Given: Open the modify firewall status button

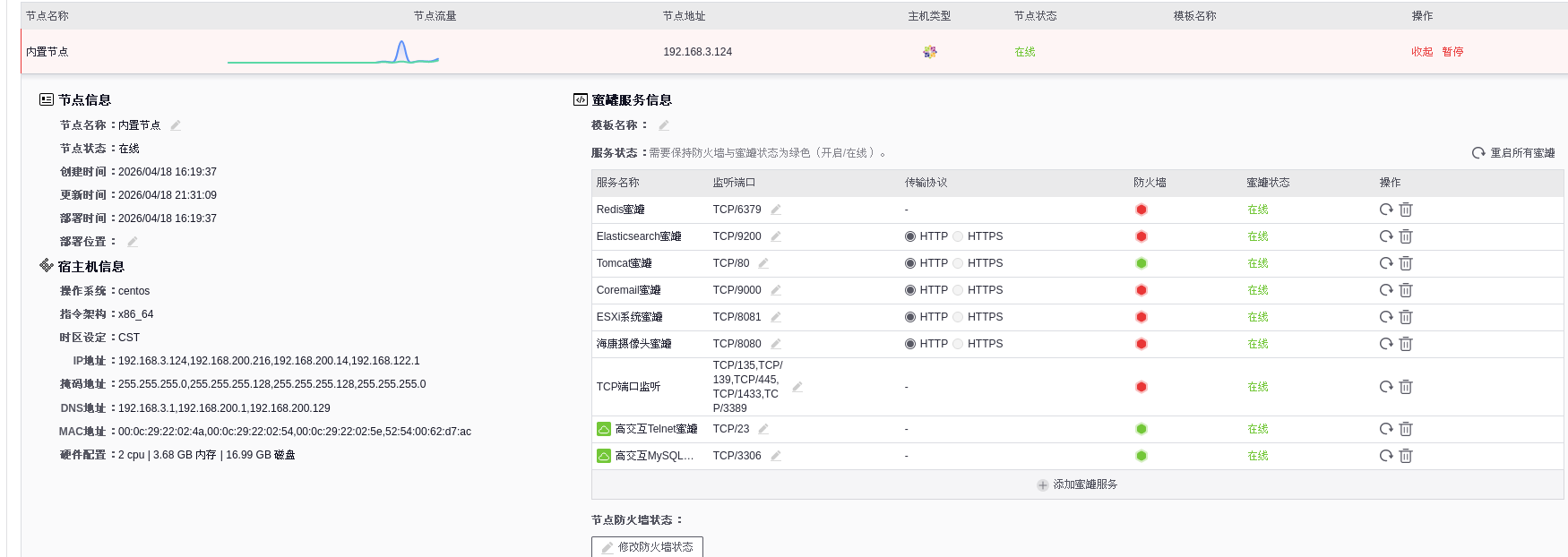Looking at the screenshot, I should [x=647, y=546].
